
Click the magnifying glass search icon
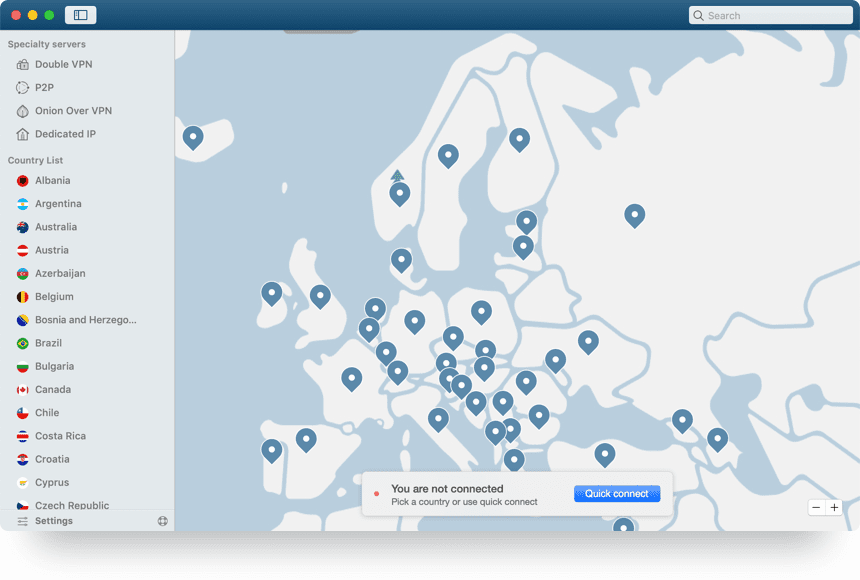pyautogui.click(x=698, y=15)
